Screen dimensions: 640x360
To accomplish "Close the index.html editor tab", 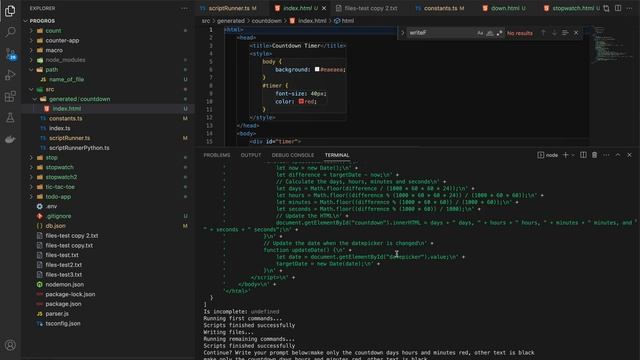I will [x=324, y=8].
